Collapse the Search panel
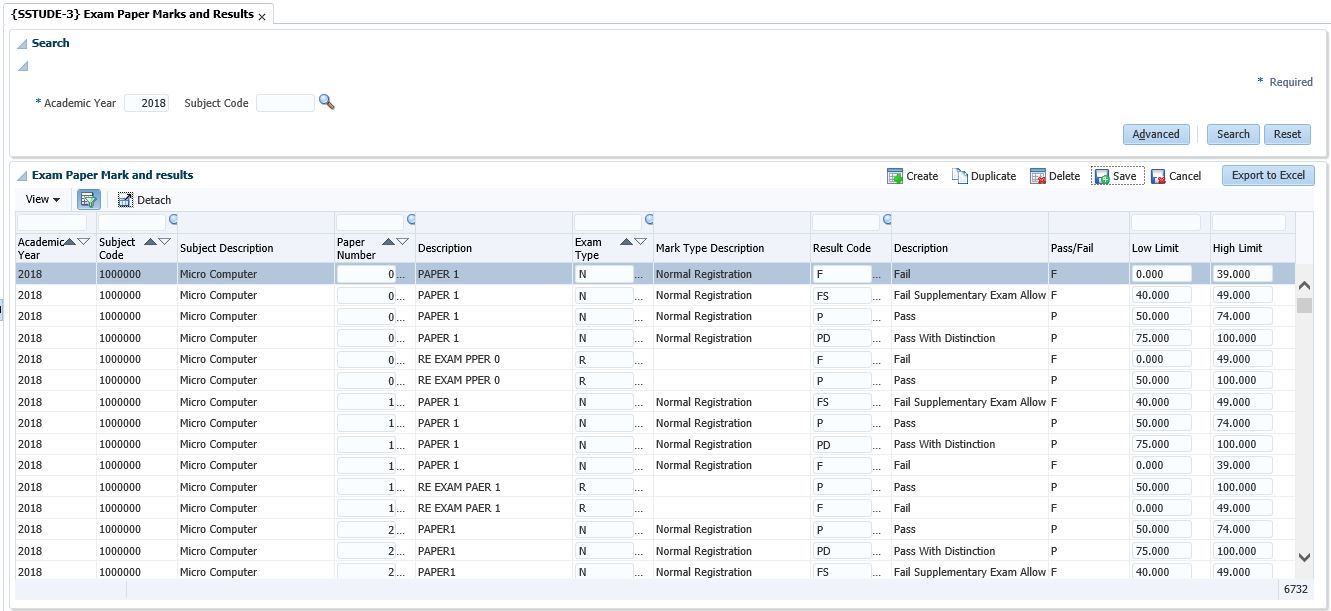This screenshot has height=611, width=1331. (22, 44)
